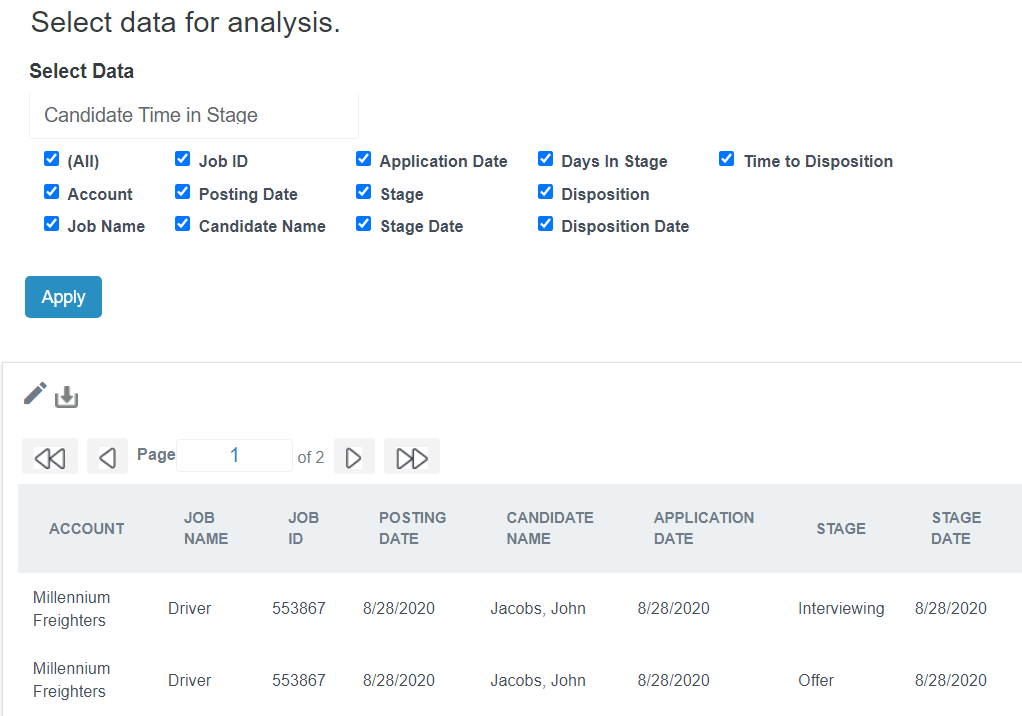Click Millennium Freighters in the Interviewing row
1022x716 pixels.
72,609
